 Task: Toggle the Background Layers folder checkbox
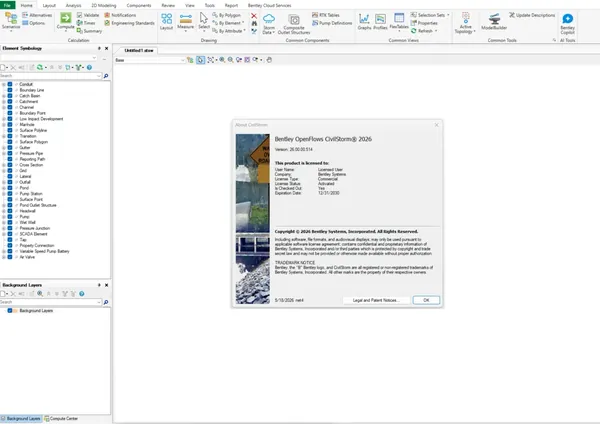pos(10,311)
